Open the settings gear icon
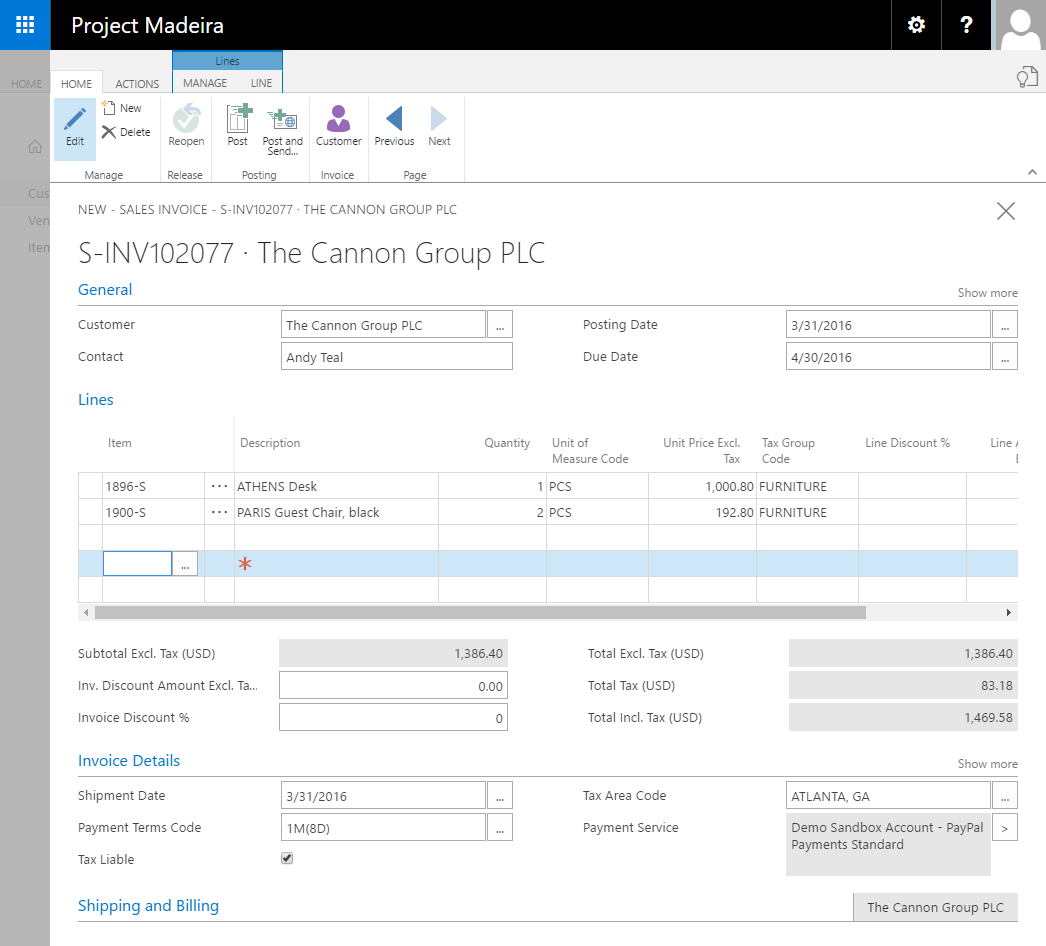The image size is (1046, 946). [x=916, y=25]
